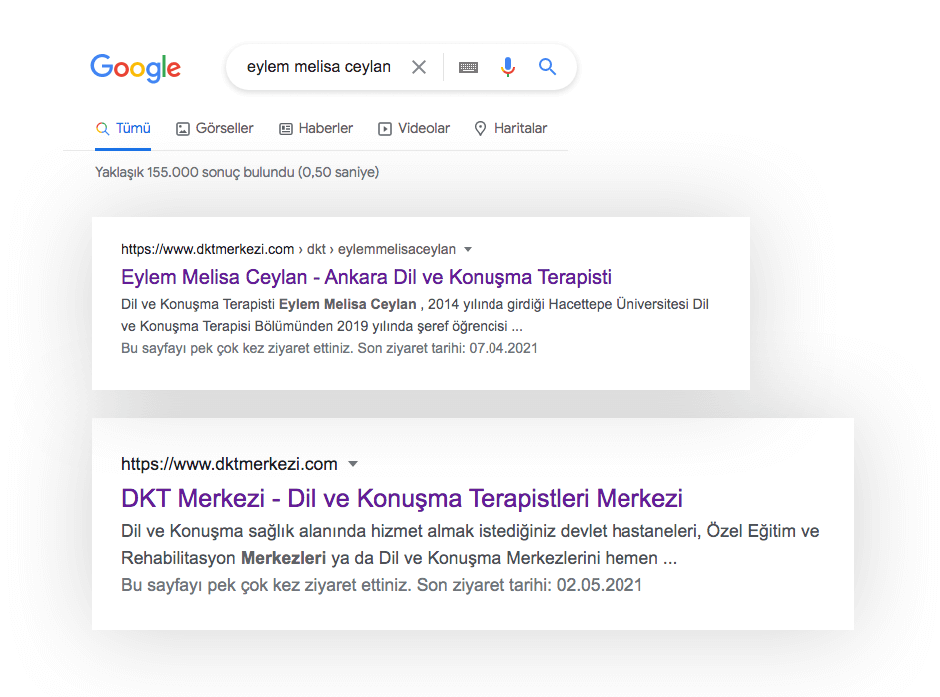
Task: Click the visit note dated 02.05.2021
Action: point(381,585)
